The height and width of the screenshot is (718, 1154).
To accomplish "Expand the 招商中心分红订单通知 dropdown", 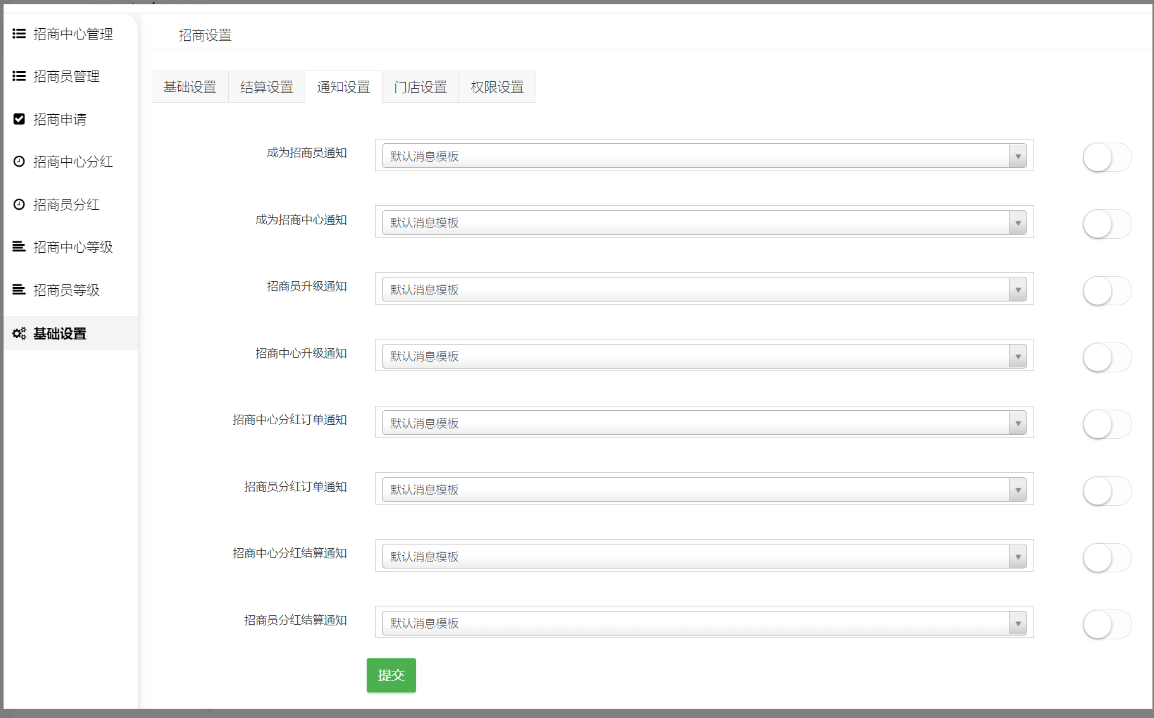I will pos(704,423).
